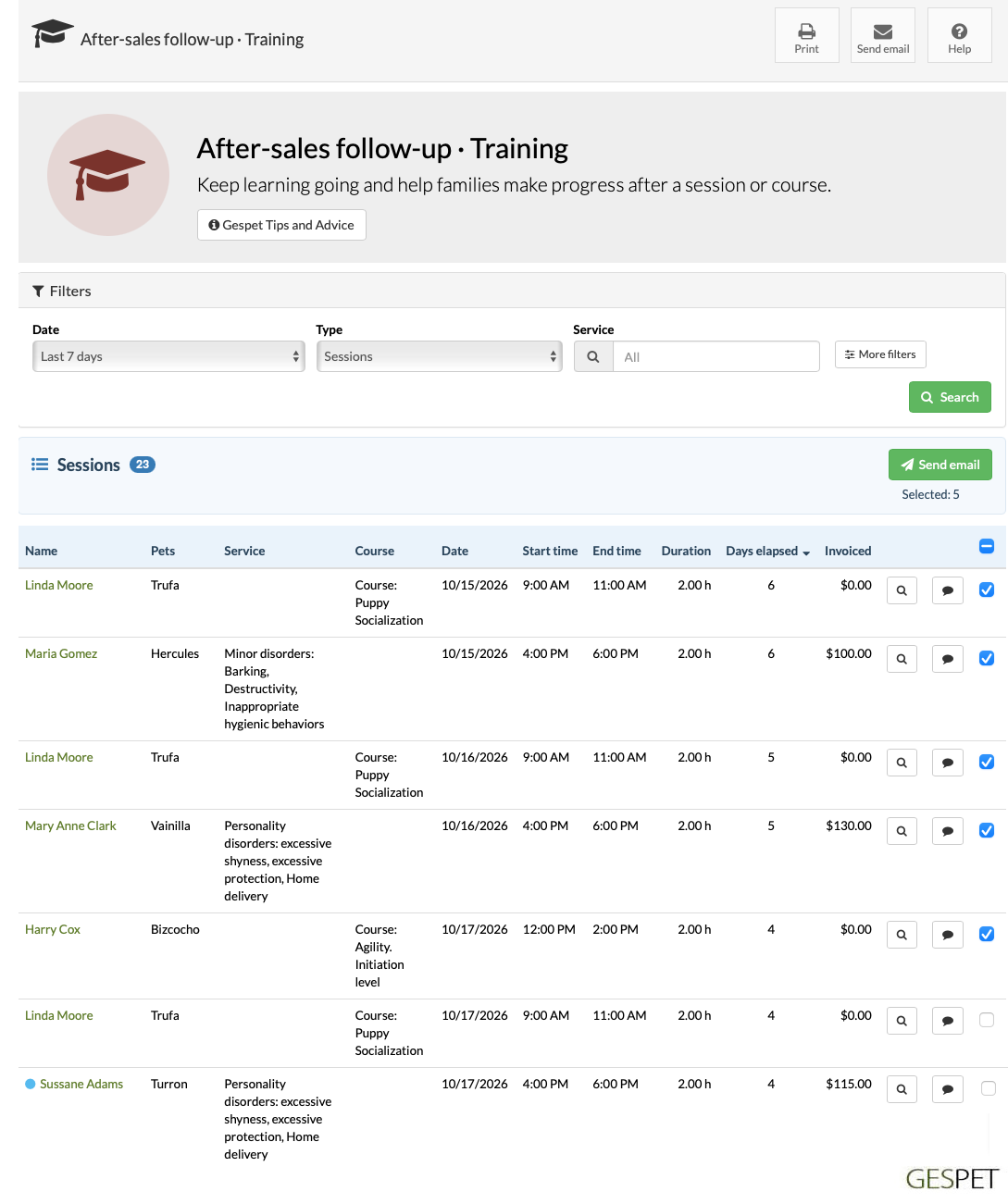This screenshot has width=1008, height=1204.
Task: Sort by Days elapsed column
Action: (767, 551)
